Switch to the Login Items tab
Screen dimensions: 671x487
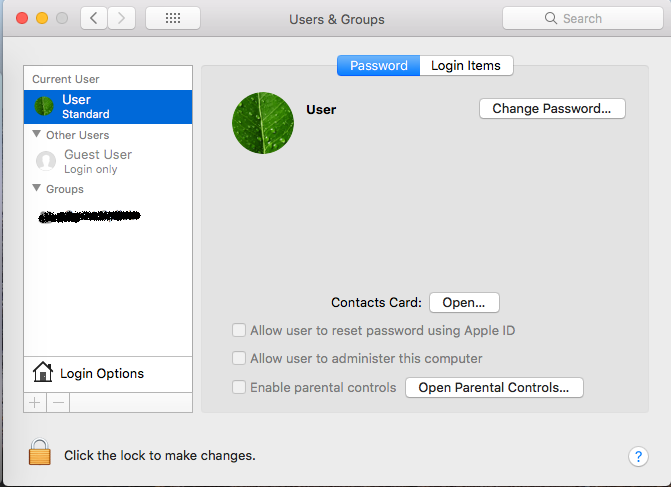coord(466,65)
